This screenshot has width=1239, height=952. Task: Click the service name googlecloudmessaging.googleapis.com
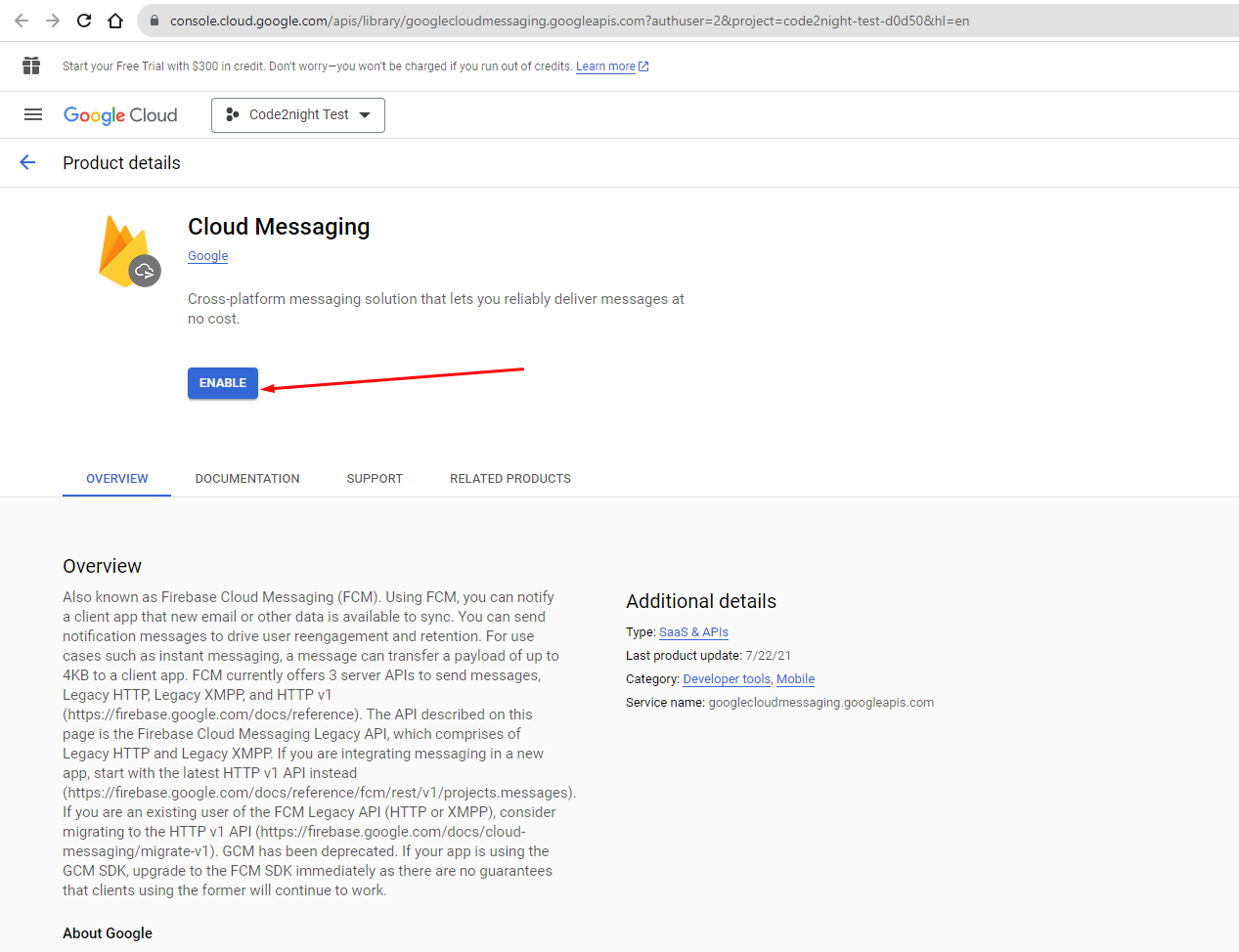pyautogui.click(x=821, y=703)
